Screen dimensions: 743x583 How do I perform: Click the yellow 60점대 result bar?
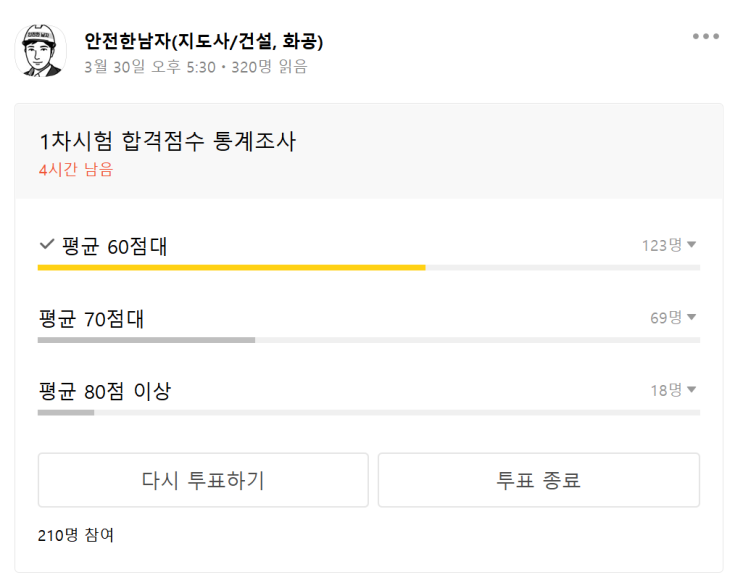pyautogui.click(x=231, y=268)
